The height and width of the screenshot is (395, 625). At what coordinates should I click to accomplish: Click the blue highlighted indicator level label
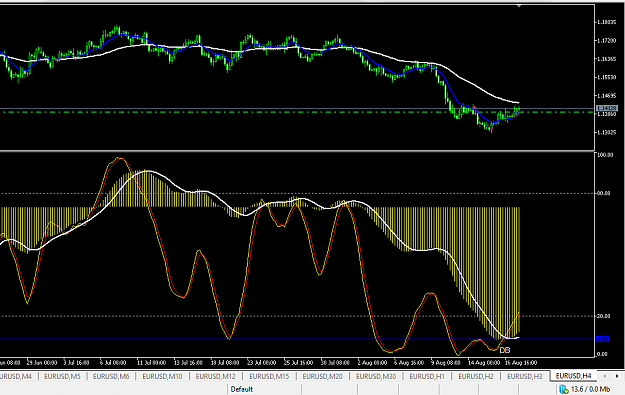(x=602, y=339)
